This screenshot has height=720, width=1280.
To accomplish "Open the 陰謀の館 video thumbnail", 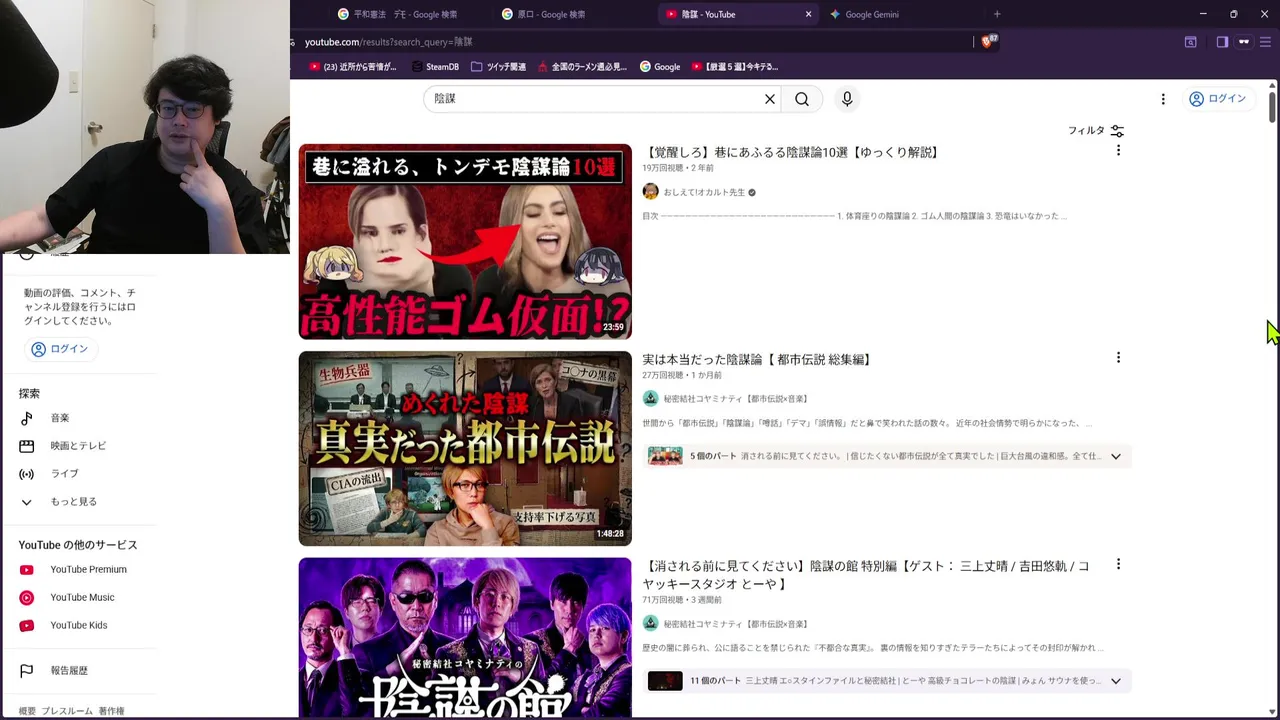I will [x=465, y=637].
